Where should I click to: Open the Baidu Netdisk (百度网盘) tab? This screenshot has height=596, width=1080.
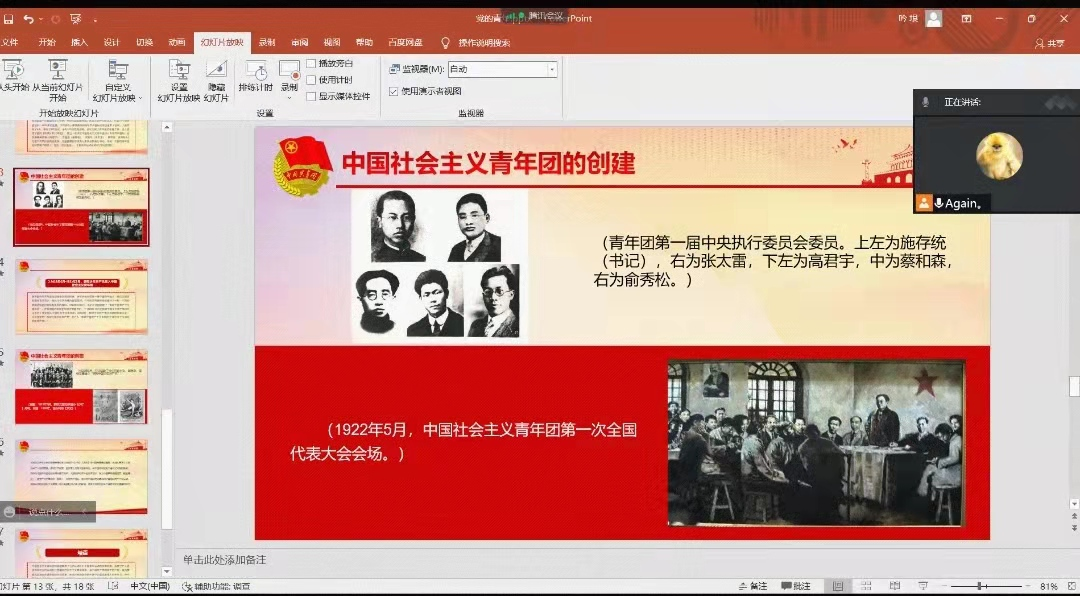[x=405, y=43]
